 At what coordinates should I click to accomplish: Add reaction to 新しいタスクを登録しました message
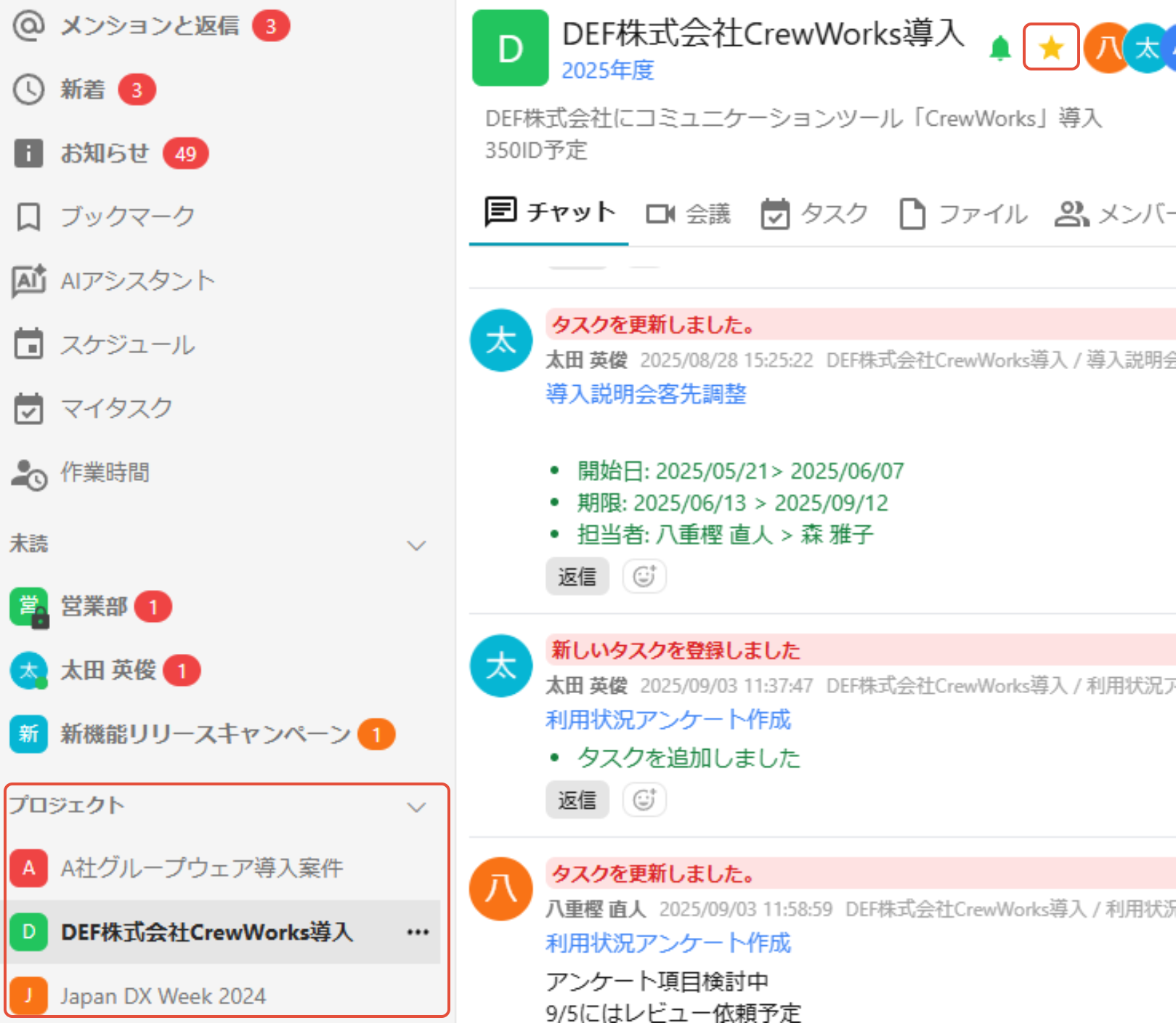point(644,801)
